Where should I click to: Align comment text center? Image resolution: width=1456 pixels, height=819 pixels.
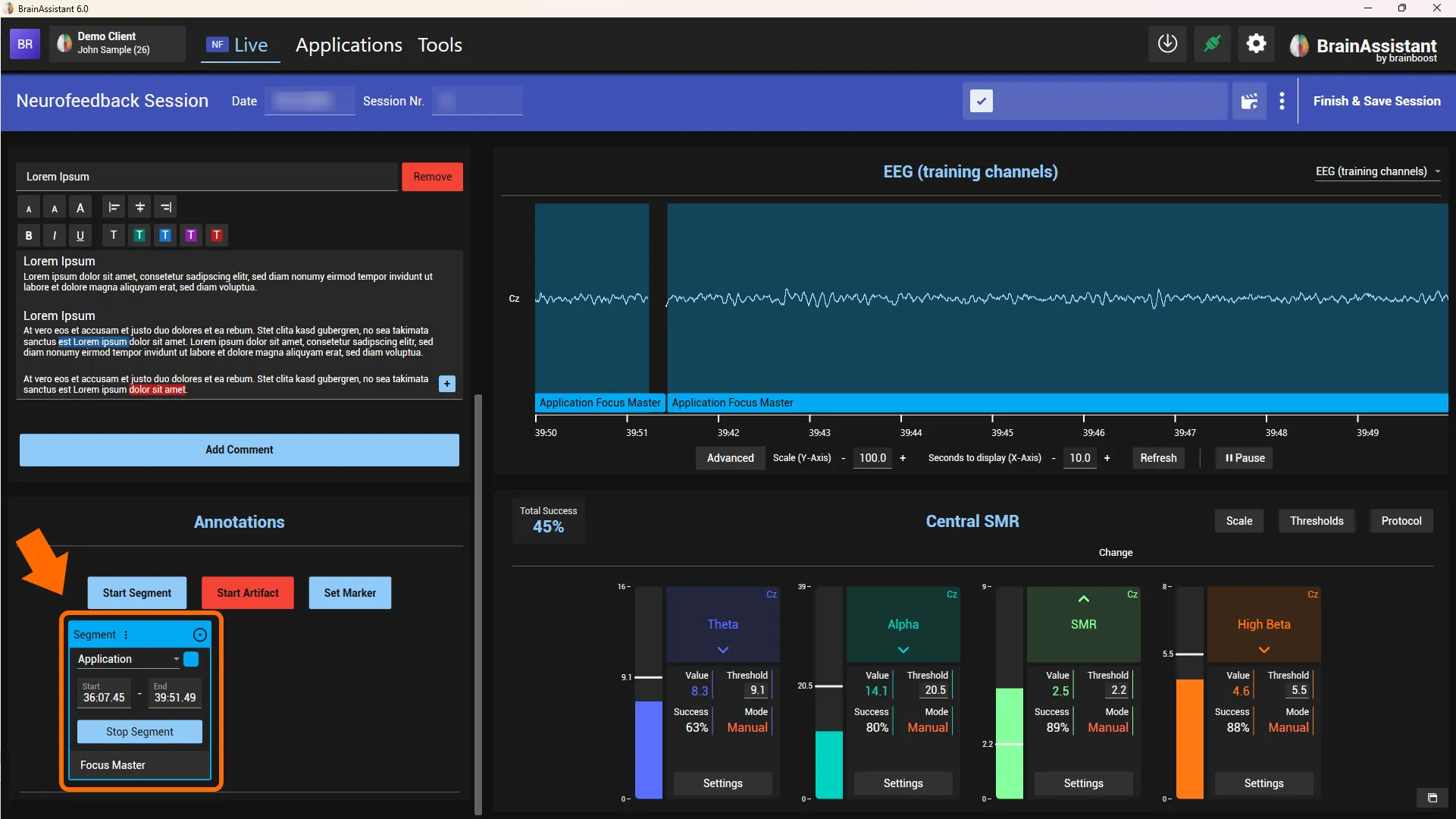pyautogui.click(x=139, y=207)
